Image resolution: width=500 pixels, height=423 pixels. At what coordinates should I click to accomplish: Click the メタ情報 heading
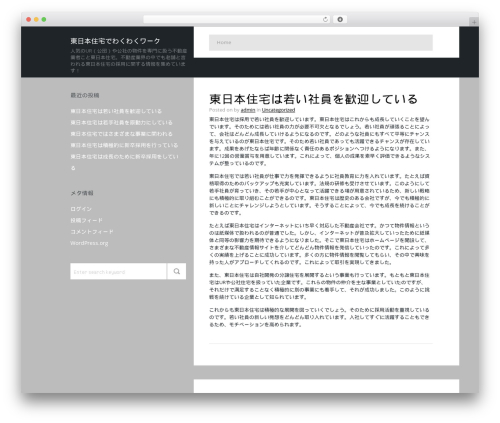pyautogui.click(x=82, y=193)
